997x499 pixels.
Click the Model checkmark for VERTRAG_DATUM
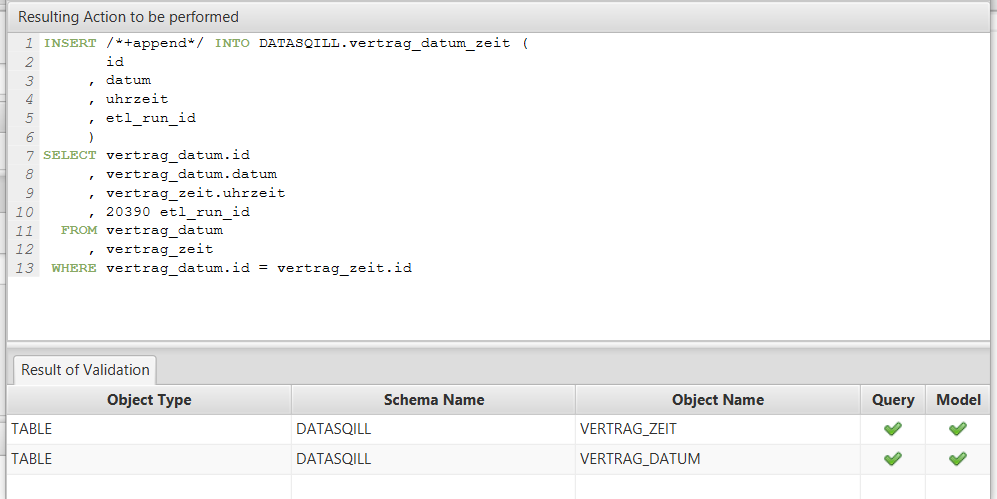[x=958, y=459]
